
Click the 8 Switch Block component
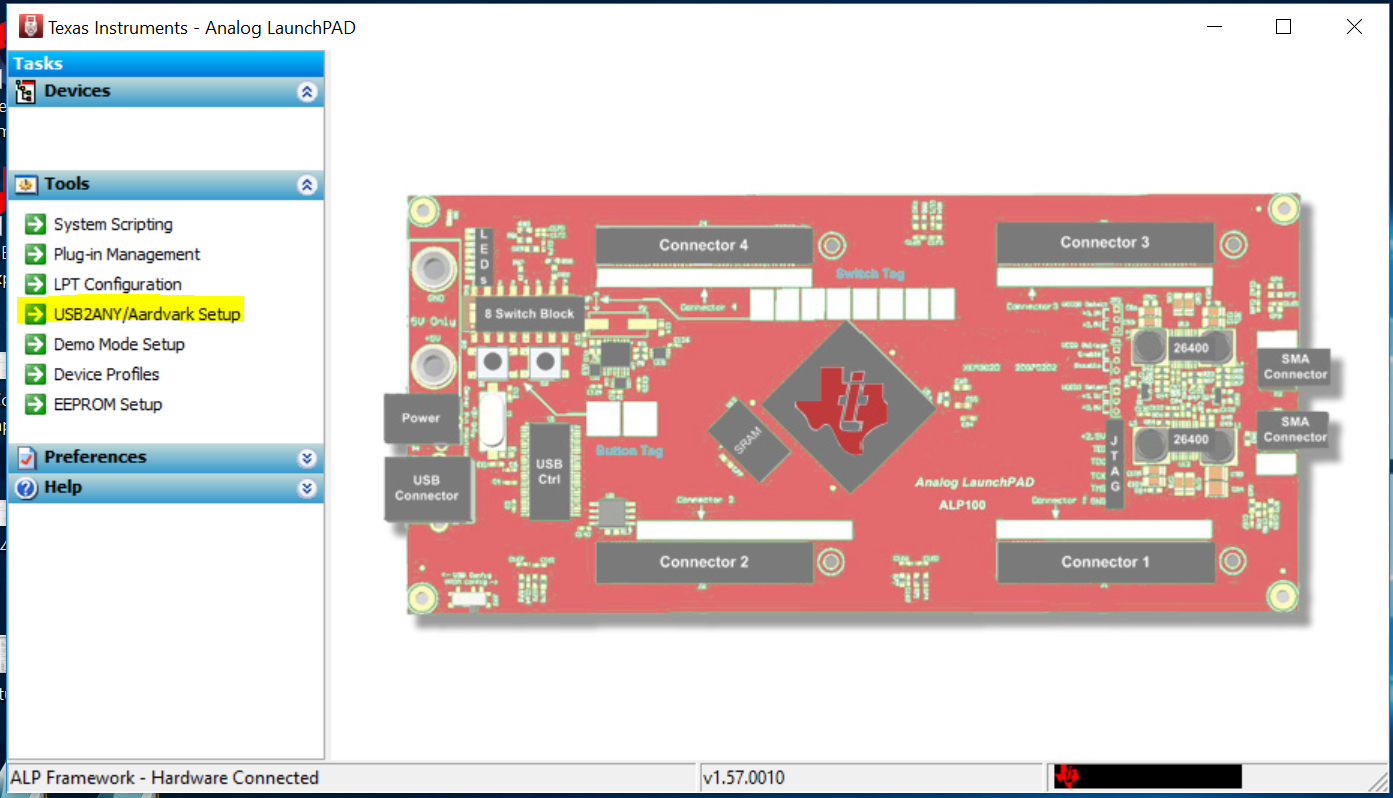pos(528,313)
